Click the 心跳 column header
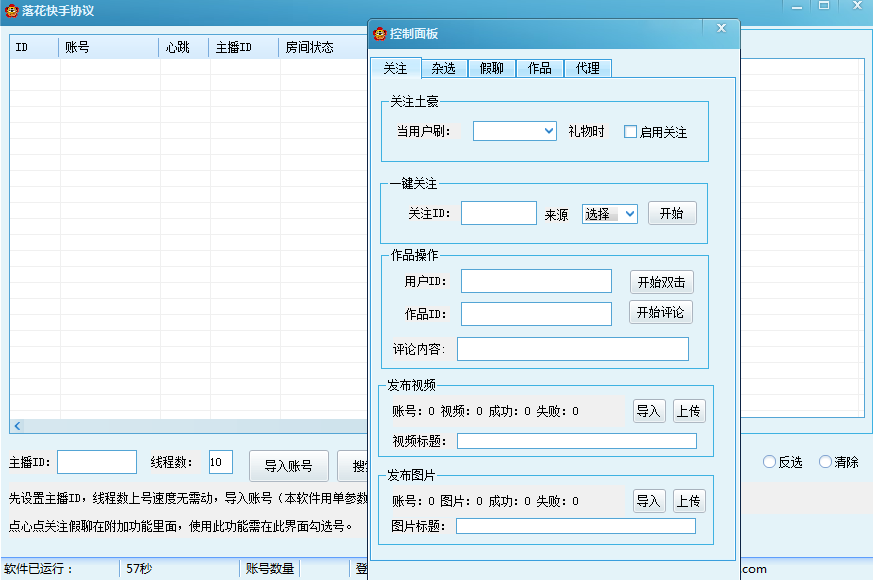Image resolution: width=873 pixels, height=580 pixels. pyautogui.click(x=184, y=47)
